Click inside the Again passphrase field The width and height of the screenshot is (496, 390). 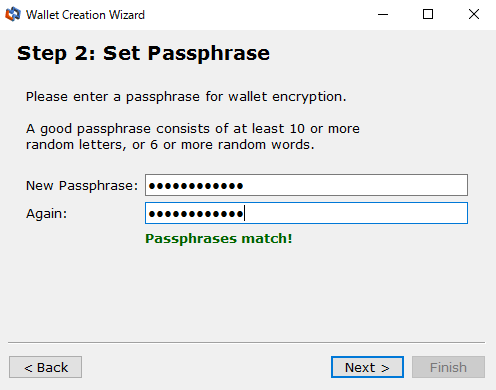point(306,213)
